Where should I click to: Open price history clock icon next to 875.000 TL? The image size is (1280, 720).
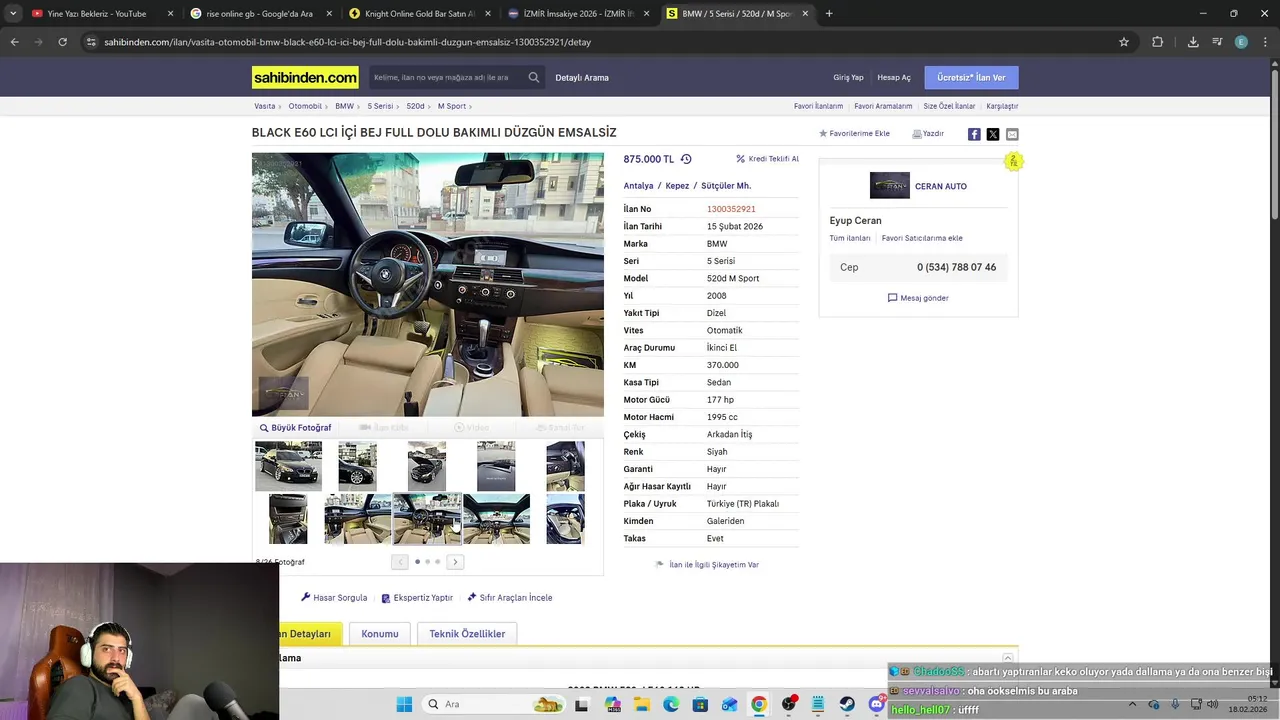tap(686, 159)
